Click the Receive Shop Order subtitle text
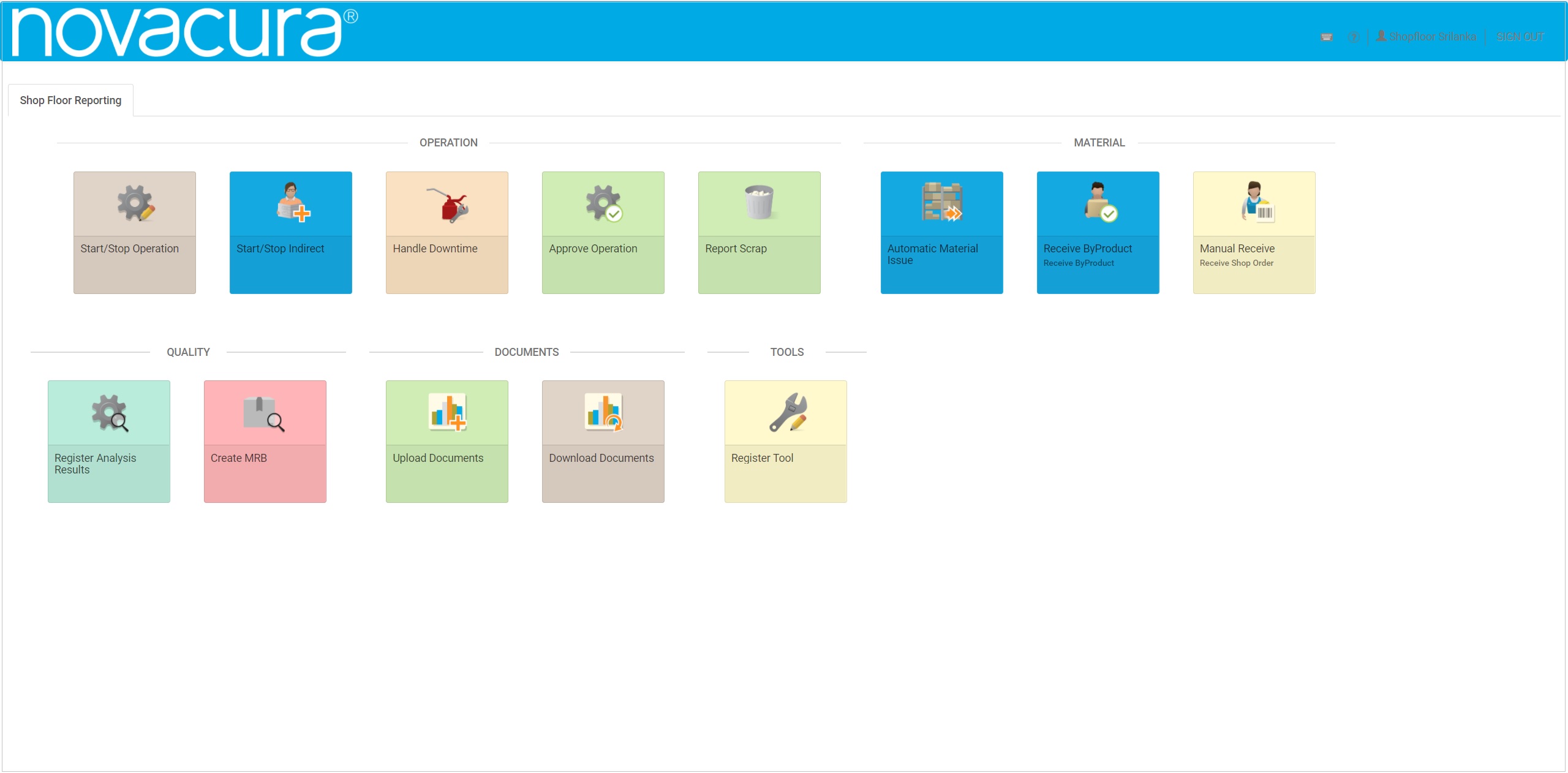The image size is (1568, 773). (x=1236, y=263)
